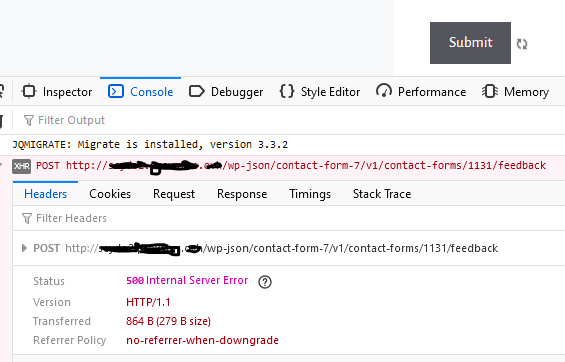
Task: Select the Cookies tab
Action: [x=110, y=194]
